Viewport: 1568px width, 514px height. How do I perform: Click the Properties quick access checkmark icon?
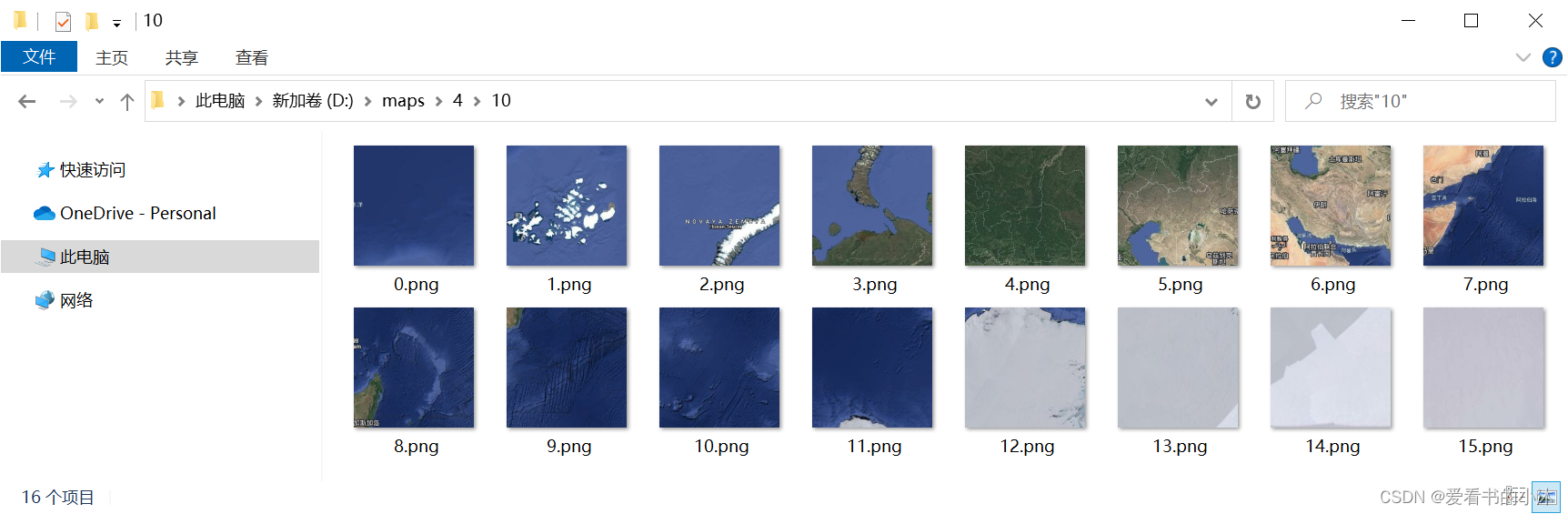(63, 21)
